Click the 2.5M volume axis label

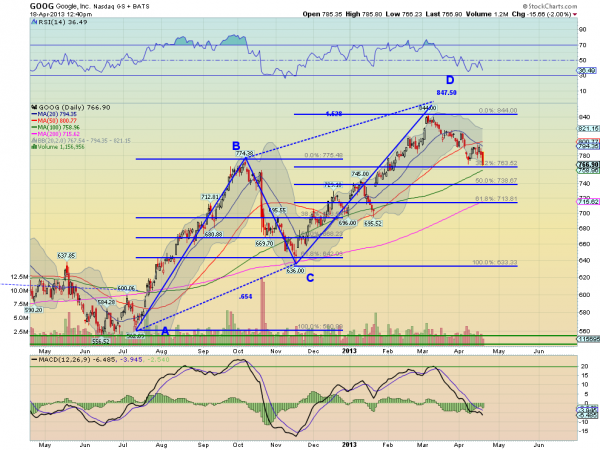pos(21,332)
